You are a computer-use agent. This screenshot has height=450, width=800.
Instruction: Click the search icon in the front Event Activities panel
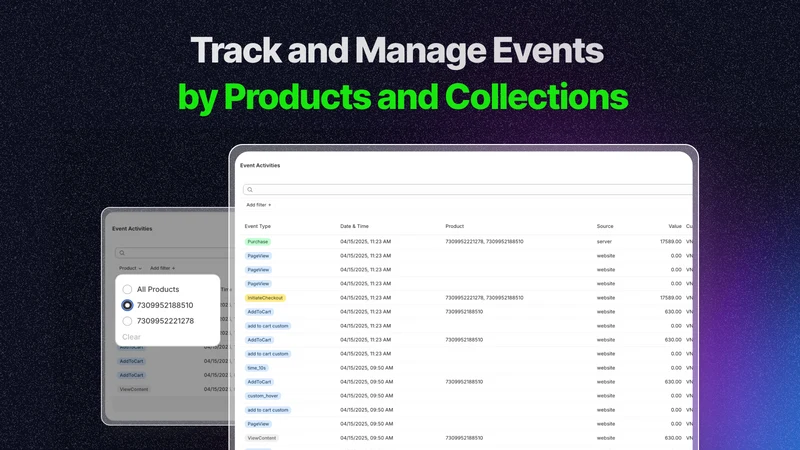tap(250, 190)
